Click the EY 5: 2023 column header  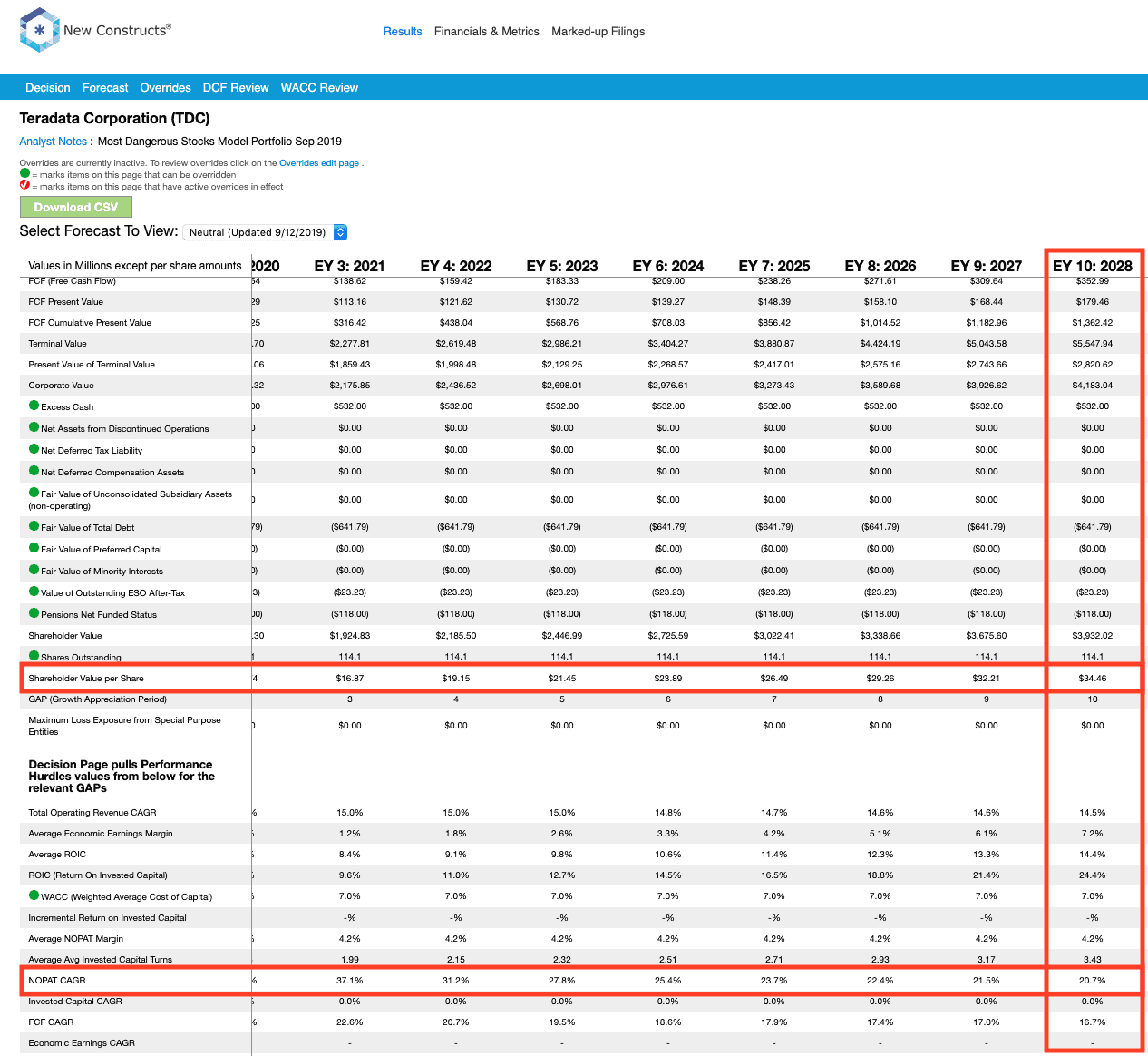coord(562,266)
